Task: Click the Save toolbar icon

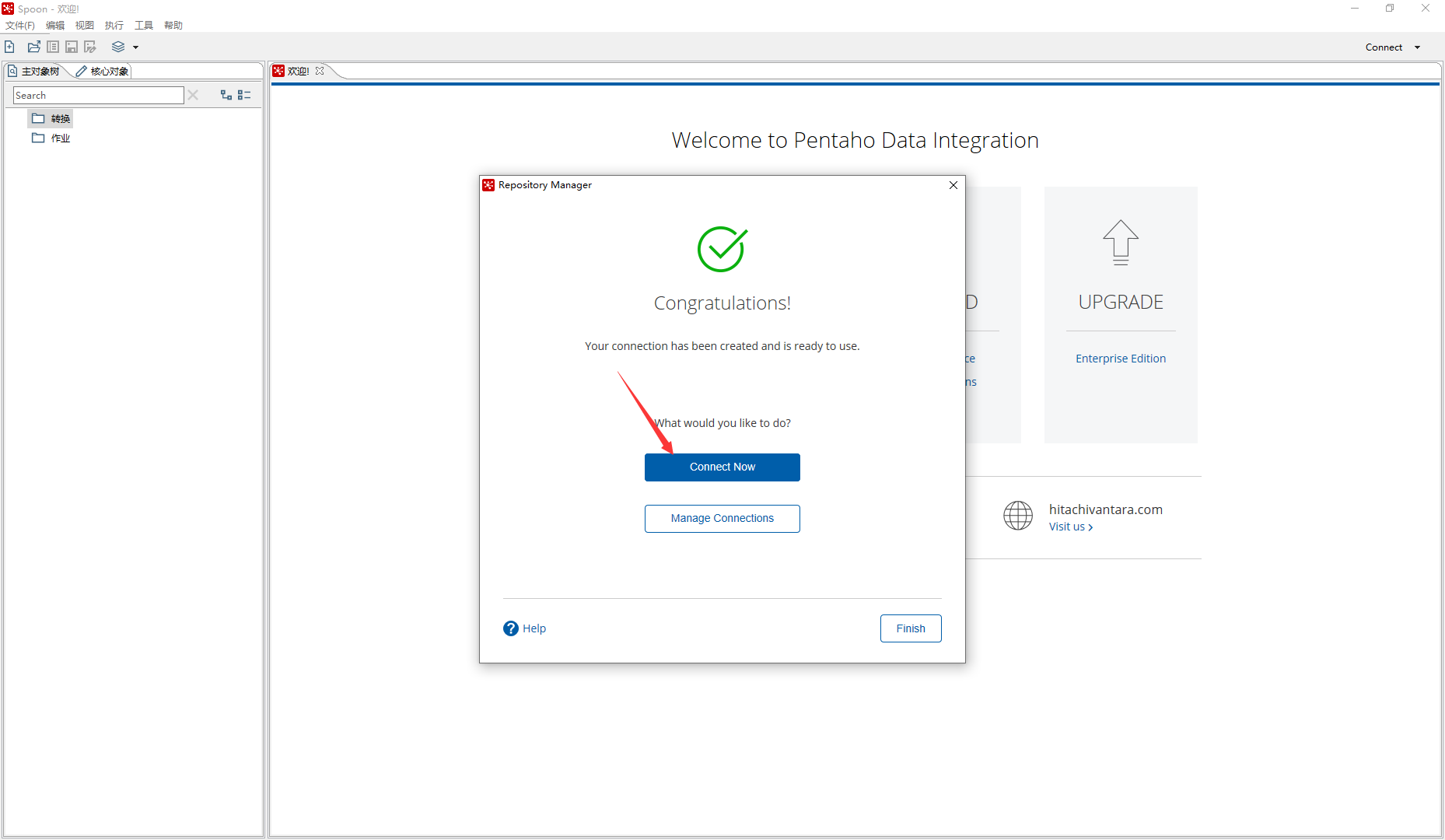Action: pos(72,47)
